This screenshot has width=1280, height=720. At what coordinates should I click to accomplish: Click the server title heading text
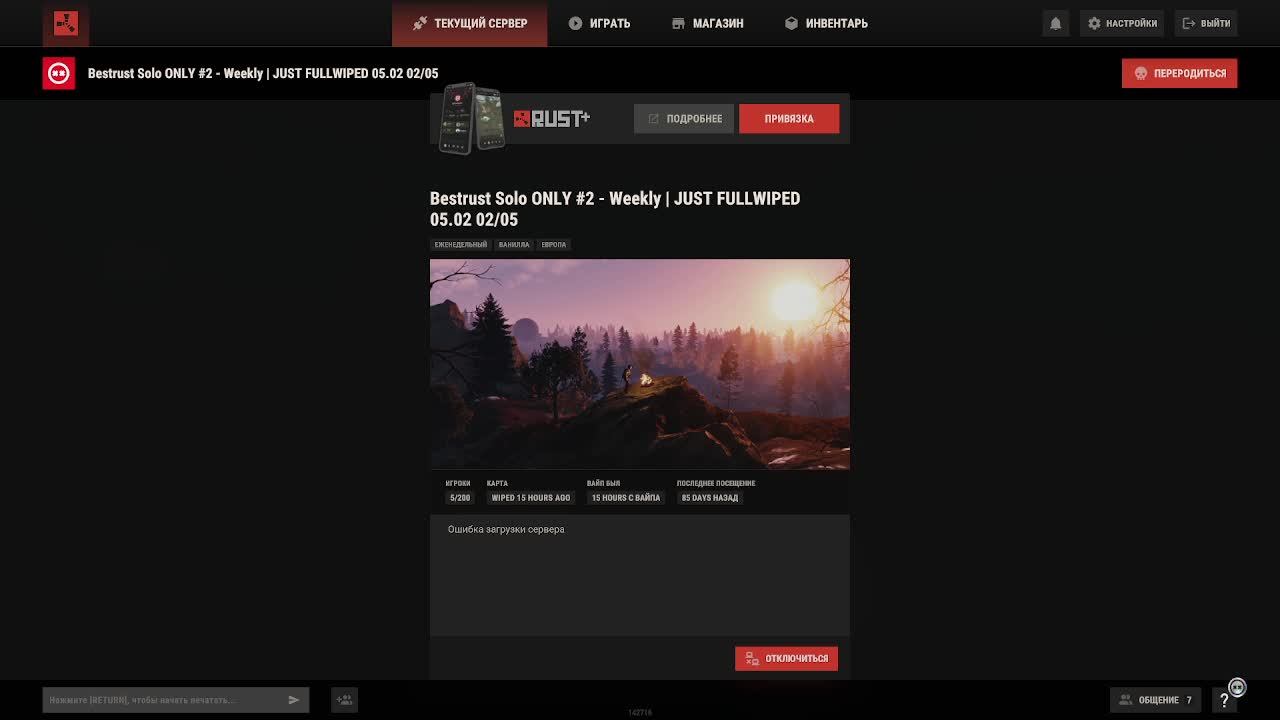tap(615, 209)
